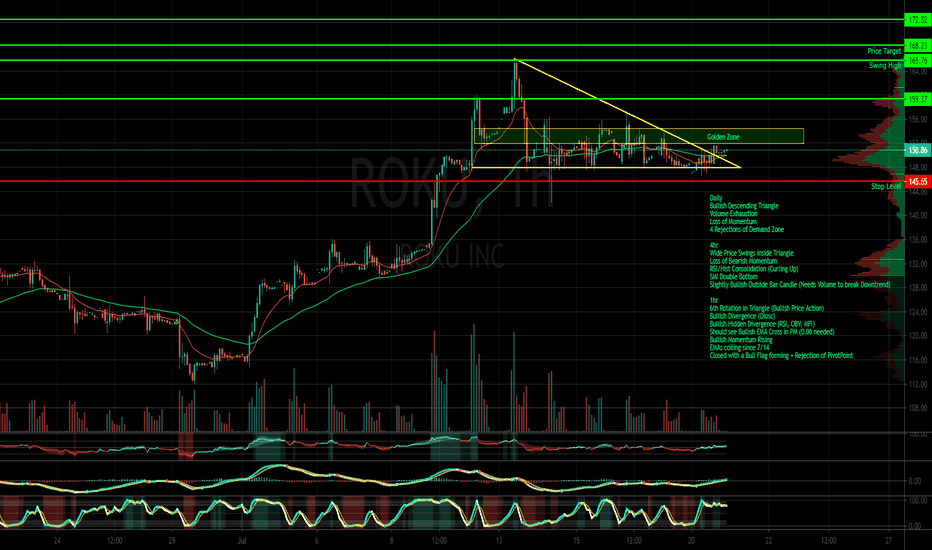Click 'RSI/Hist Consolidation (Curling Up)' note

(754, 269)
